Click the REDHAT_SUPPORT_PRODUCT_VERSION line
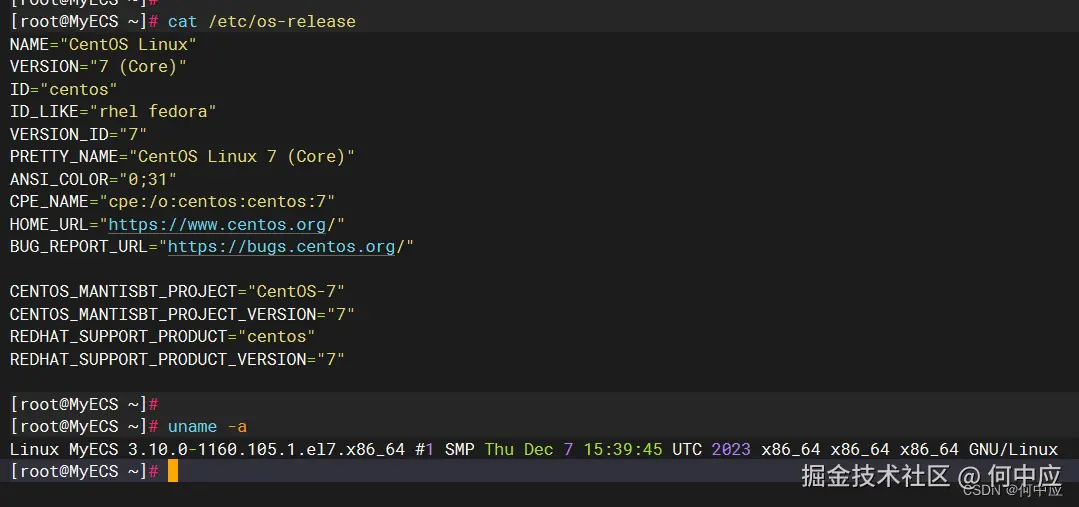This screenshot has width=1079, height=507. coord(177,359)
